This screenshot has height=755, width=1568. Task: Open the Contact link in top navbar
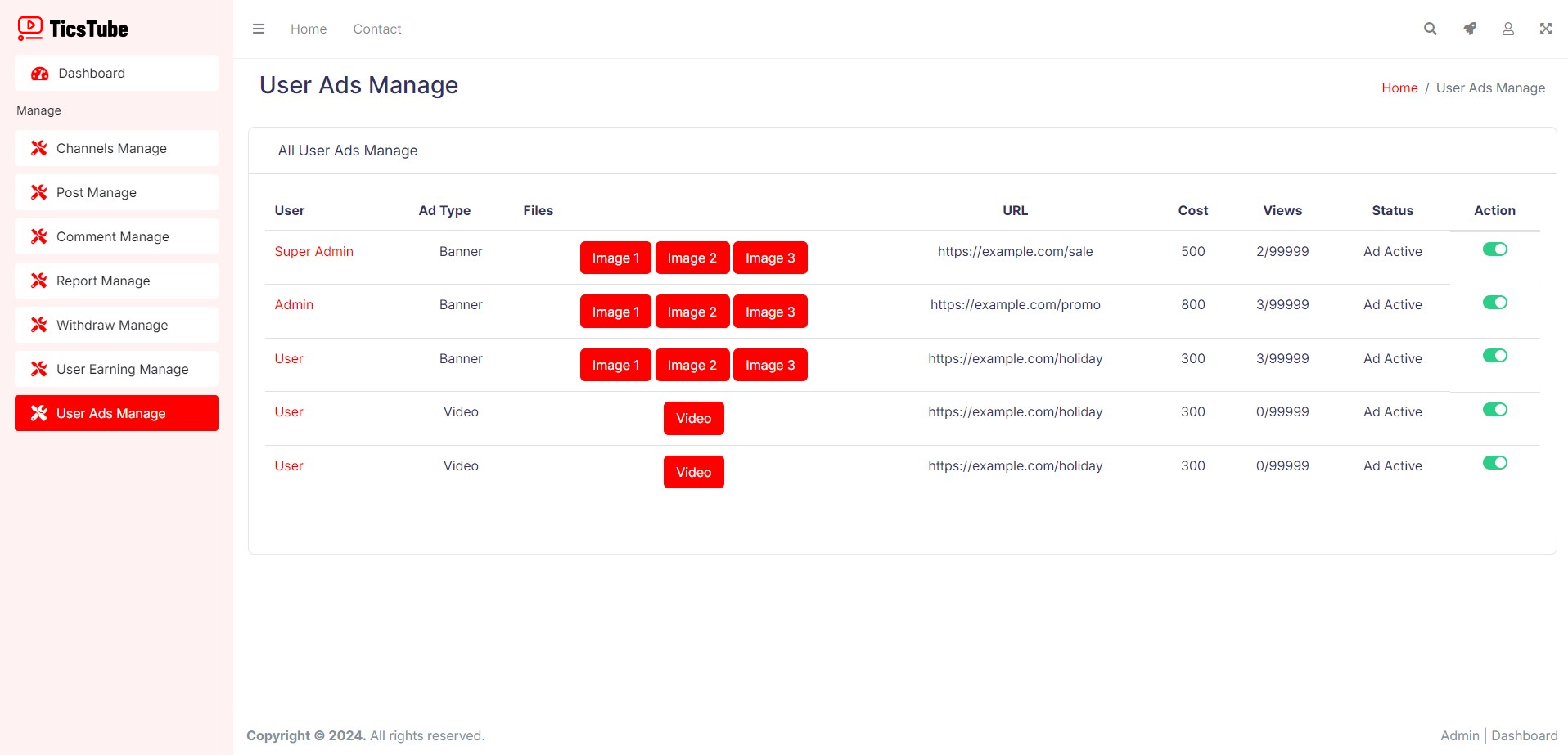click(x=376, y=29)
